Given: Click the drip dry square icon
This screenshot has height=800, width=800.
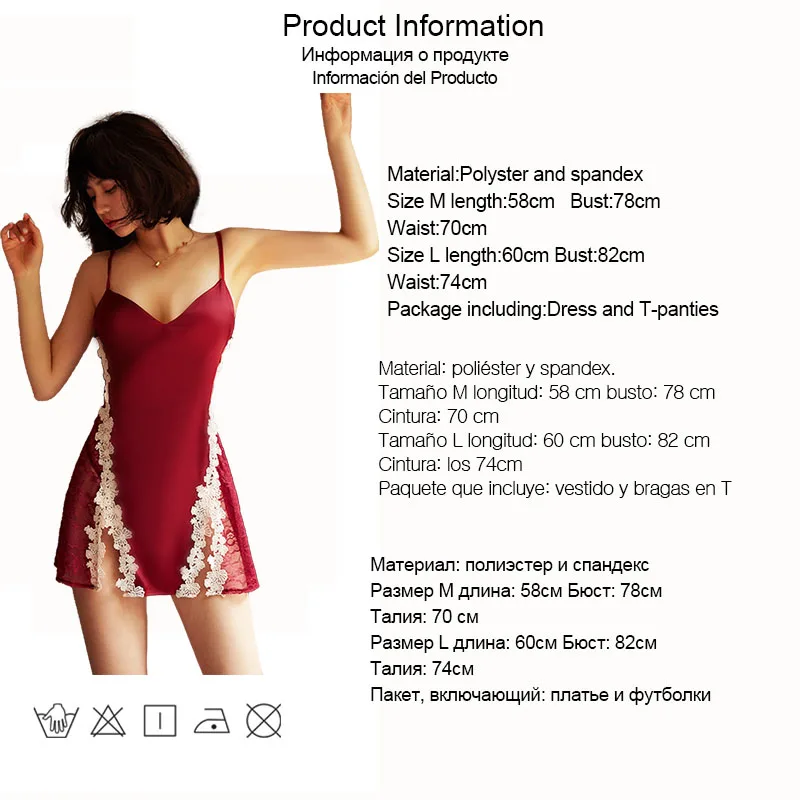Looking at the screenshot, I should (x=160, y=721).
